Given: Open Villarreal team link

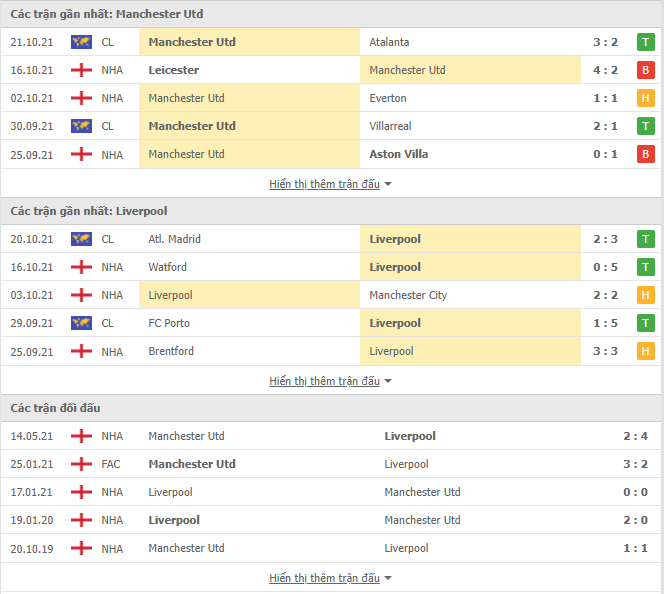Looking at the screenshot, I should (x=390, y=126).
